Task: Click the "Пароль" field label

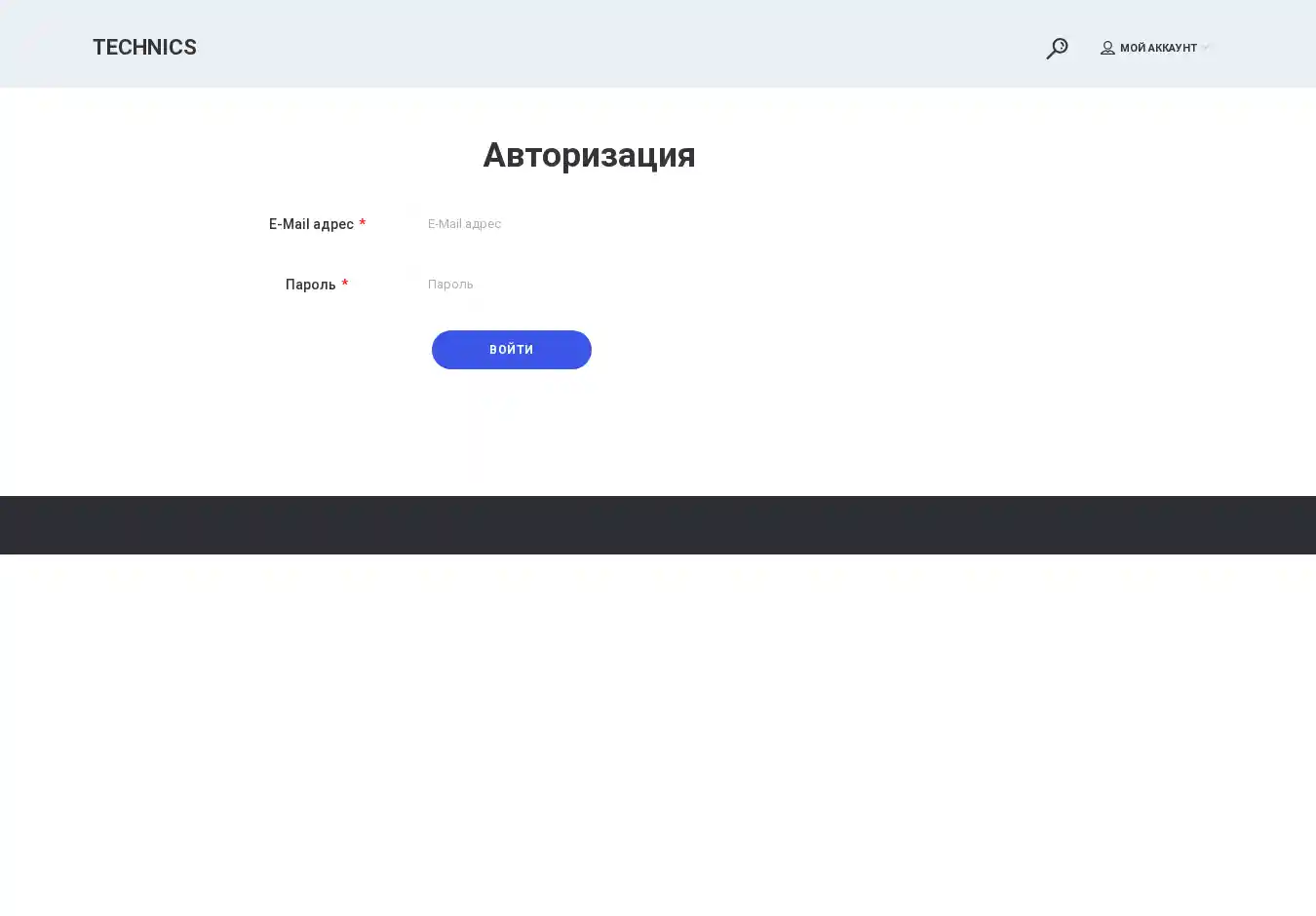Action: [x=310, y=285]
